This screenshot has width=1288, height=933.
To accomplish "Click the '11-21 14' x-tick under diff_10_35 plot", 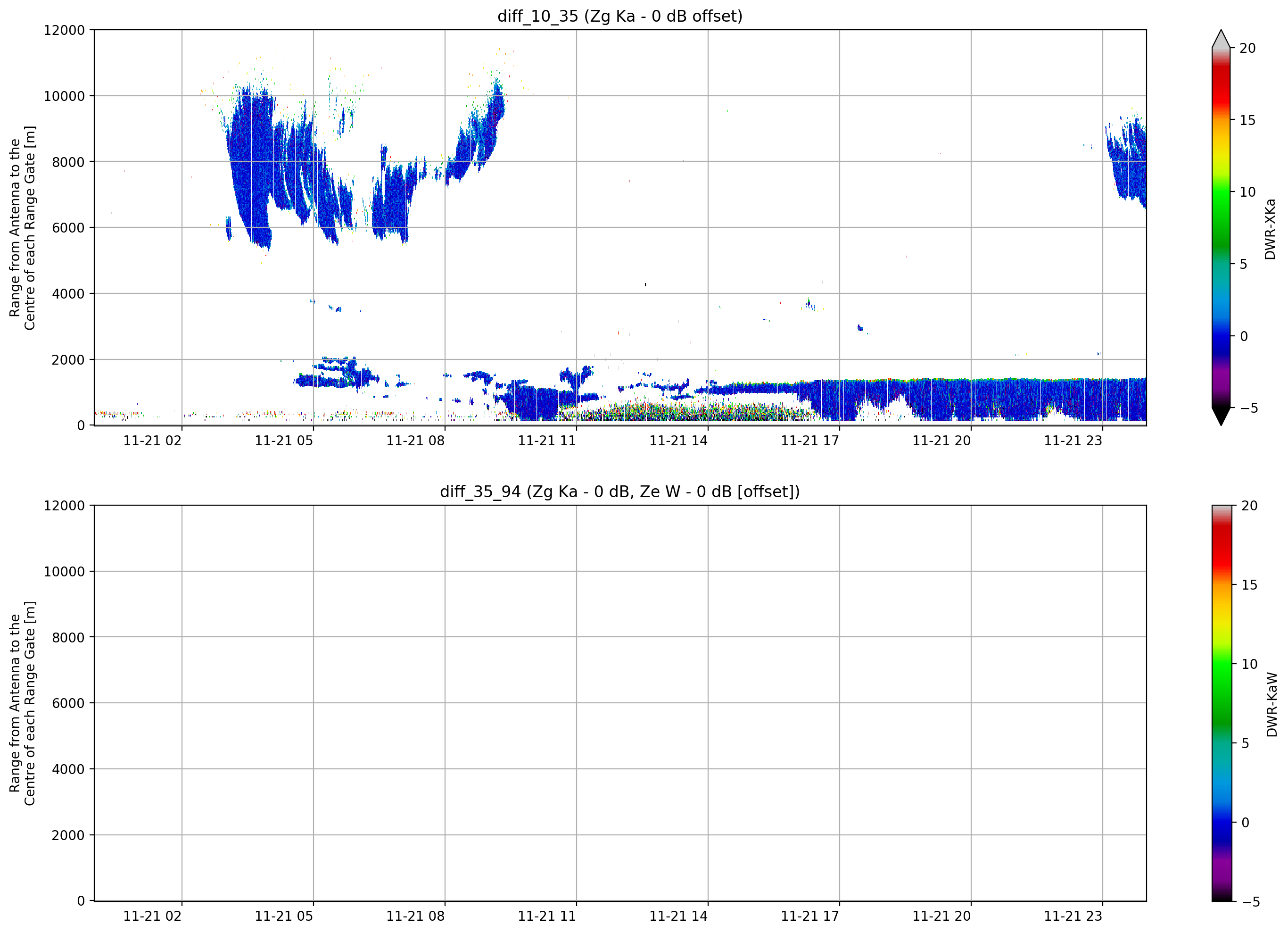I will coord(678,441).
